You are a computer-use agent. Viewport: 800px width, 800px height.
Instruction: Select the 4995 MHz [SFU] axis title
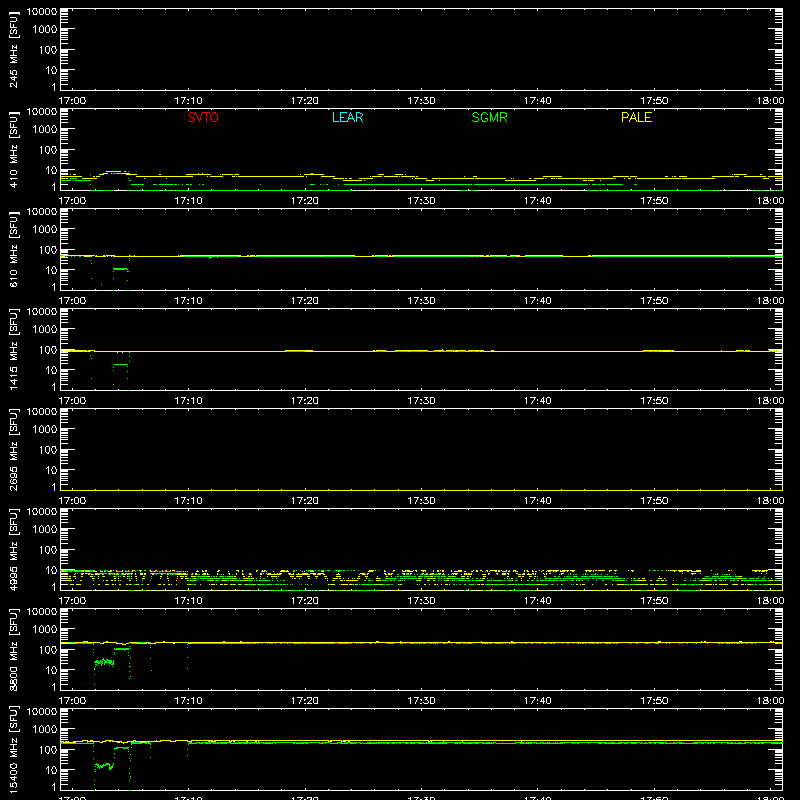tap(13, 549)
